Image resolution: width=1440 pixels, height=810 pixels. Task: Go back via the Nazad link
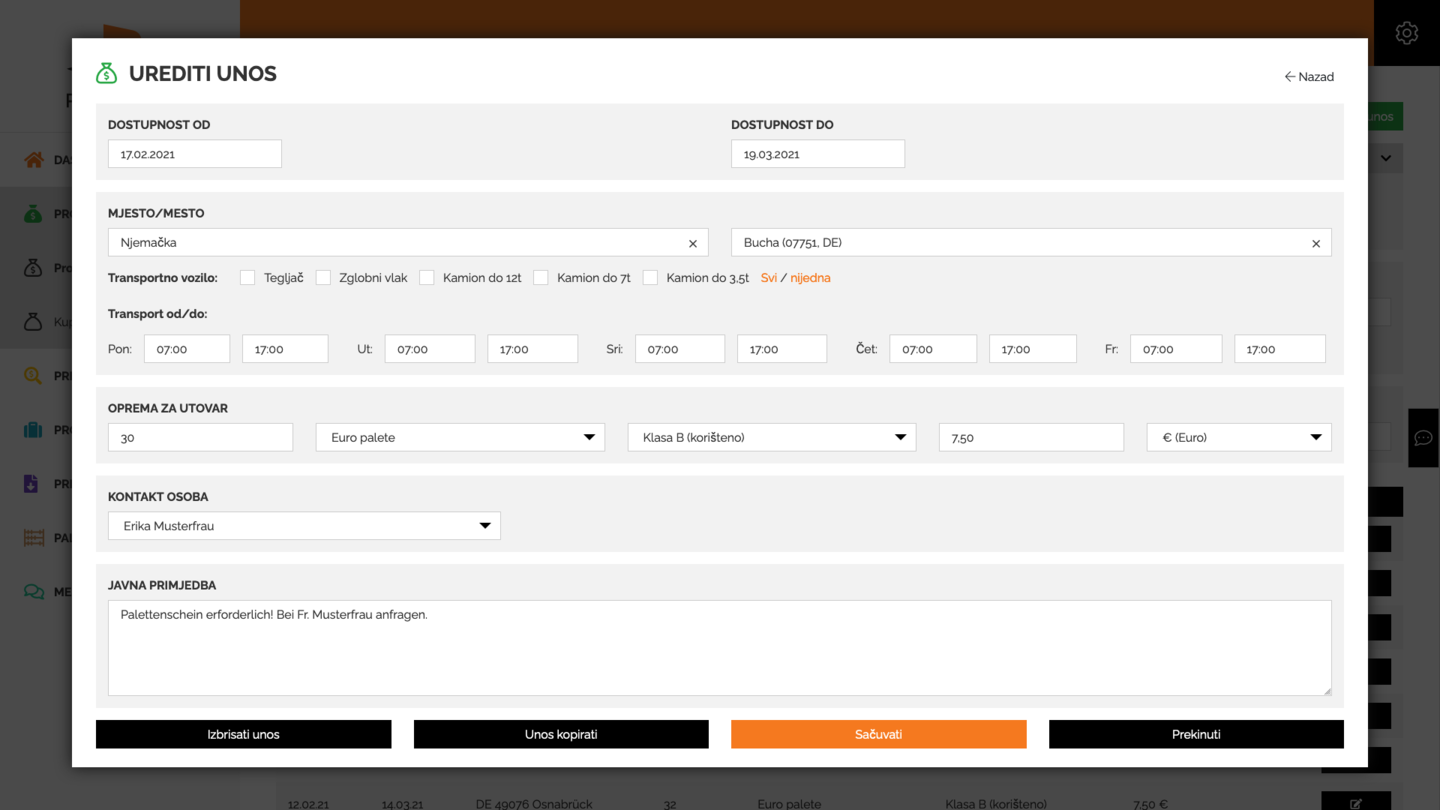pyautogui.click(x=1309, y=77)
